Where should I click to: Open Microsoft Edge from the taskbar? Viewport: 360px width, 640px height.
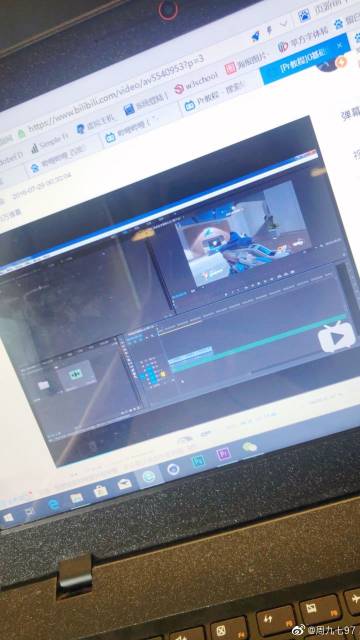[53, 504]
